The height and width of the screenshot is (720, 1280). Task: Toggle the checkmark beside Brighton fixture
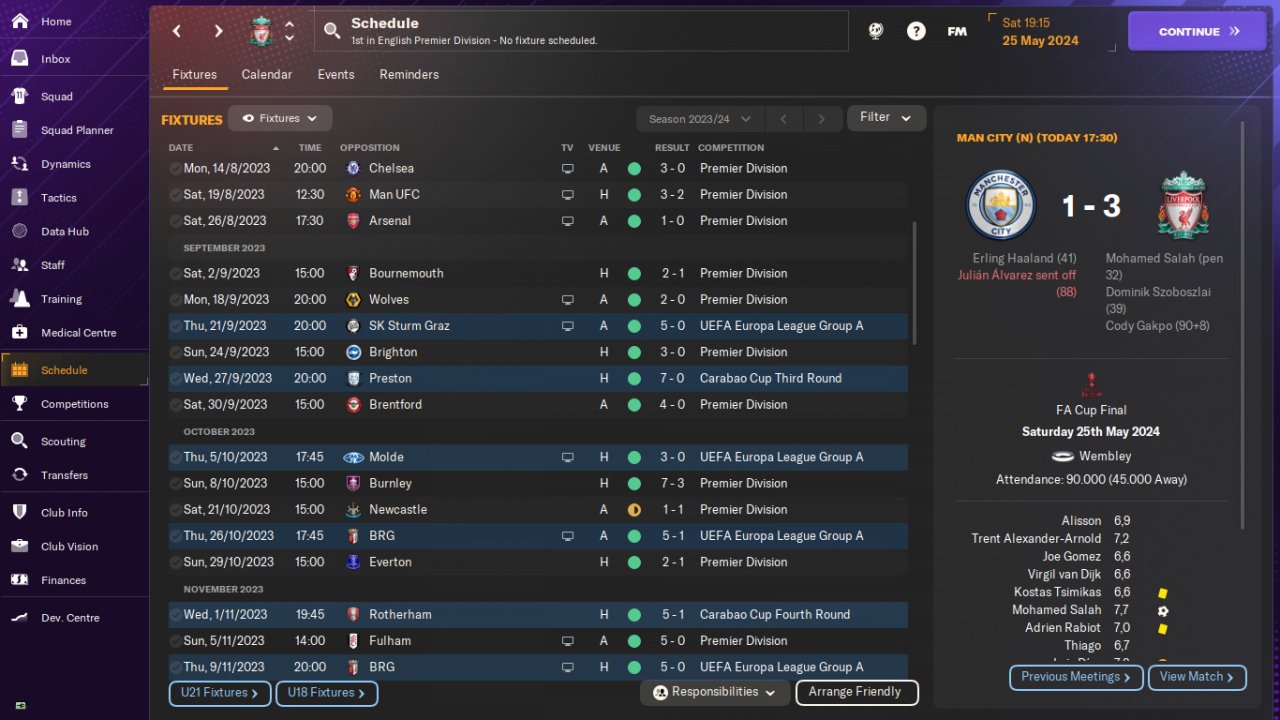[x=176, y=352]
